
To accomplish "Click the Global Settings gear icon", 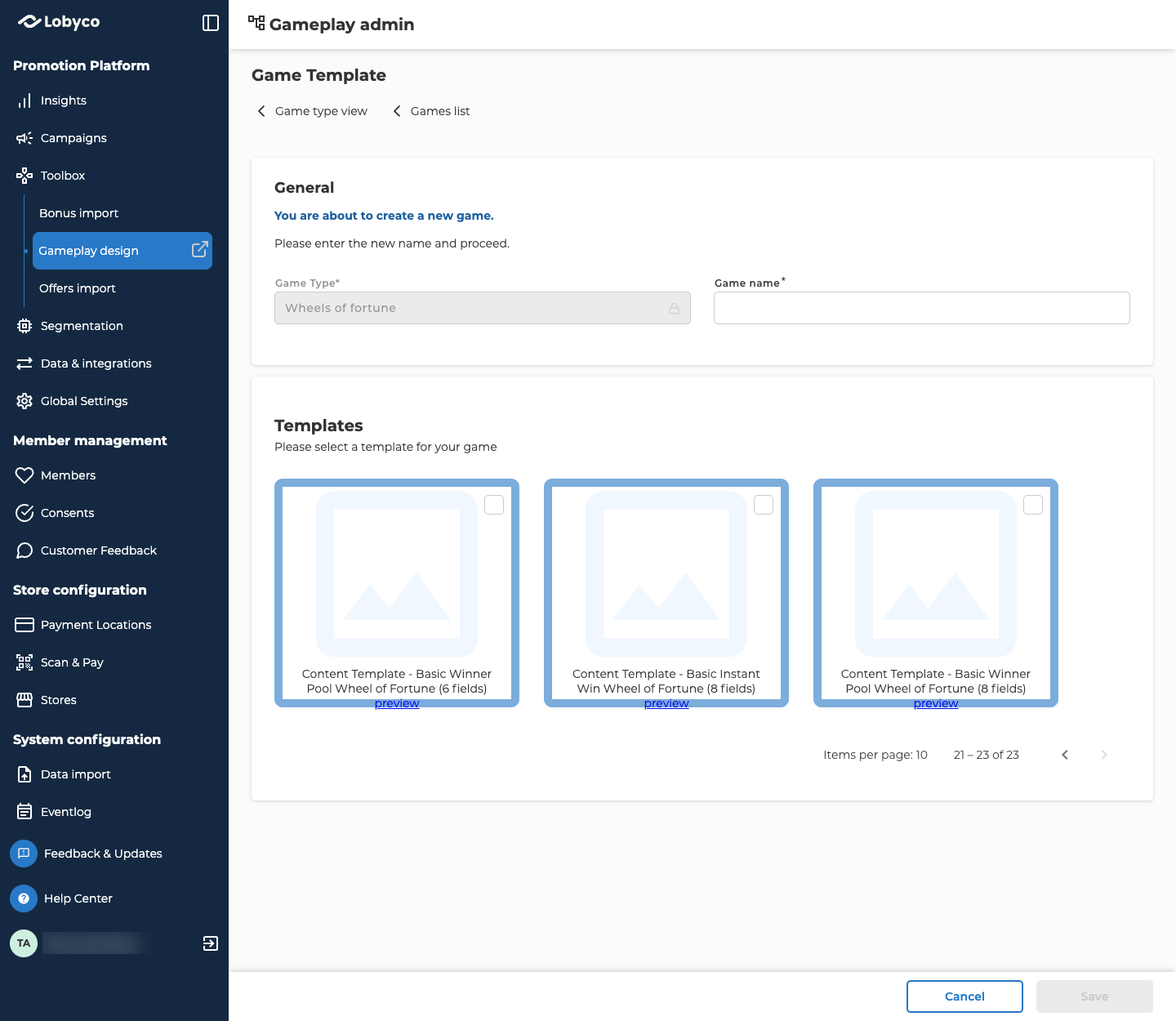I will (x=24, y=401).
